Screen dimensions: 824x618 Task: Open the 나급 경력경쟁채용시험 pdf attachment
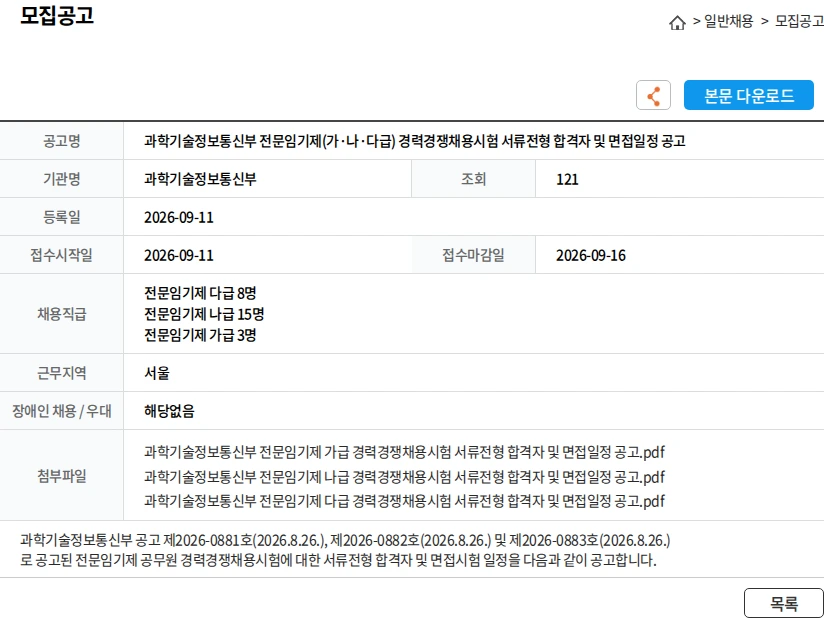(x=405, y=477)
